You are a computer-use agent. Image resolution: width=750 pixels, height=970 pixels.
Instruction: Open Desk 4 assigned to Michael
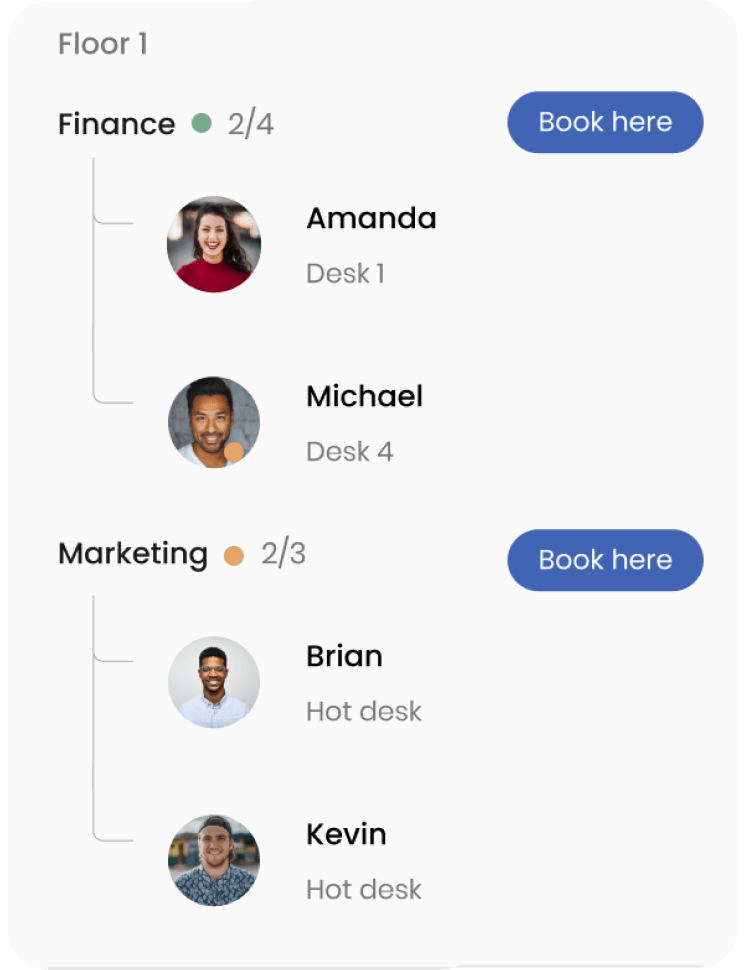[349, 451]
